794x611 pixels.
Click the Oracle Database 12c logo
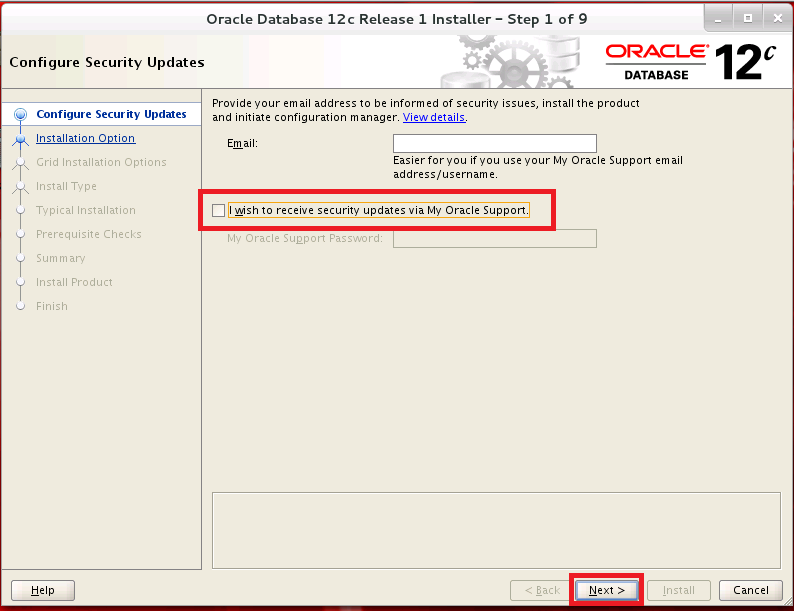[690, 62]
